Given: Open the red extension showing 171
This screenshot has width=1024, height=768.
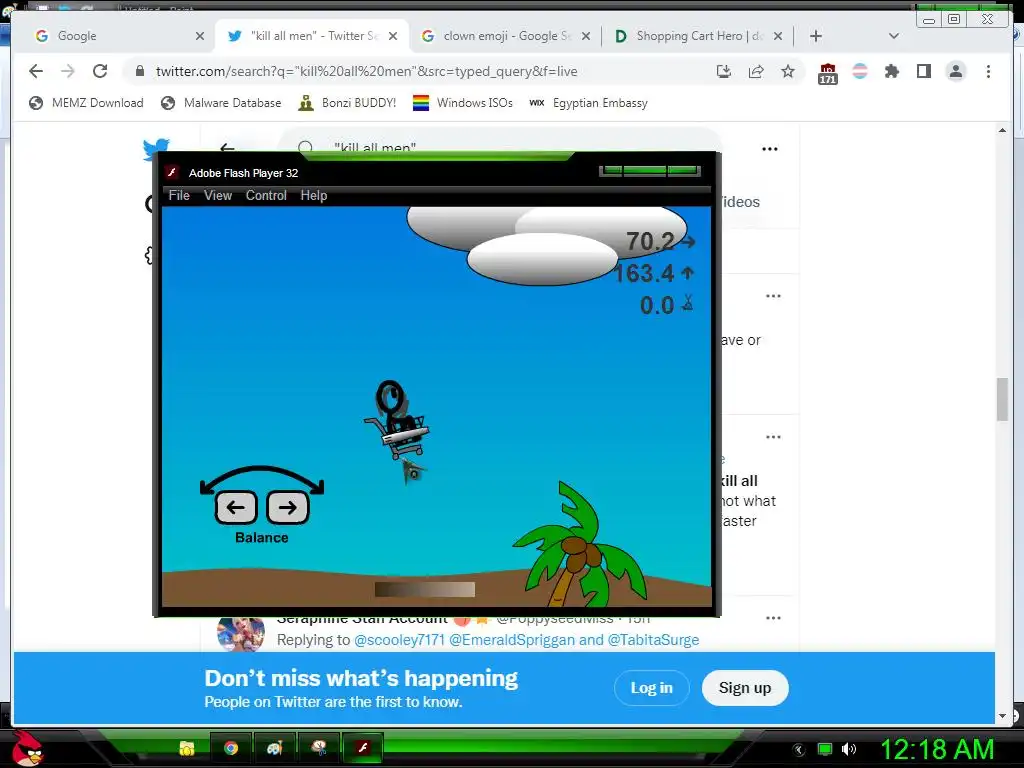Looking at the screenshot, I should (827, 73).
